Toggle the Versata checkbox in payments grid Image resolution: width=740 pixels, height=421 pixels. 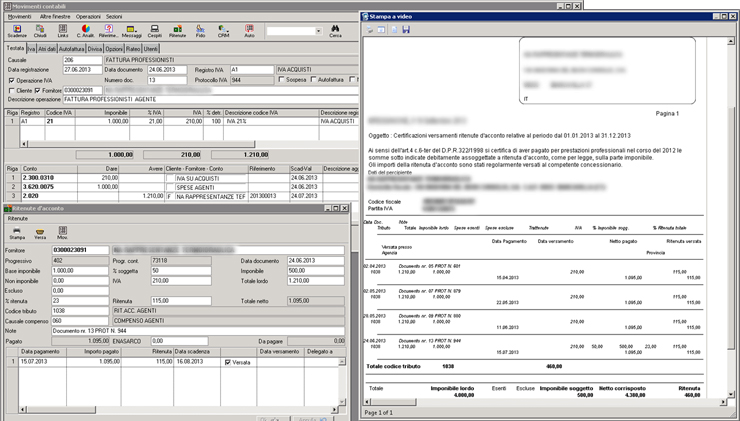(x=228, y=362)
